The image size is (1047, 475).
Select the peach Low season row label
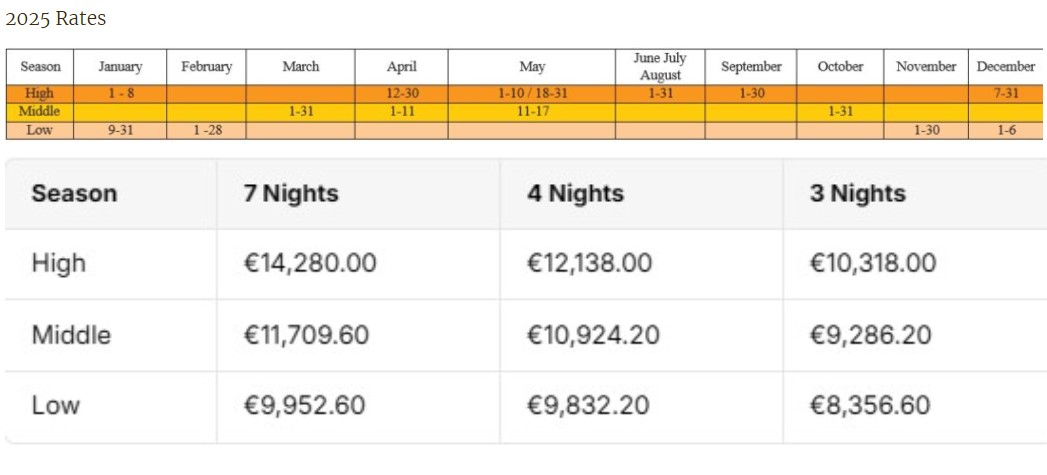[x=39, y=130]
